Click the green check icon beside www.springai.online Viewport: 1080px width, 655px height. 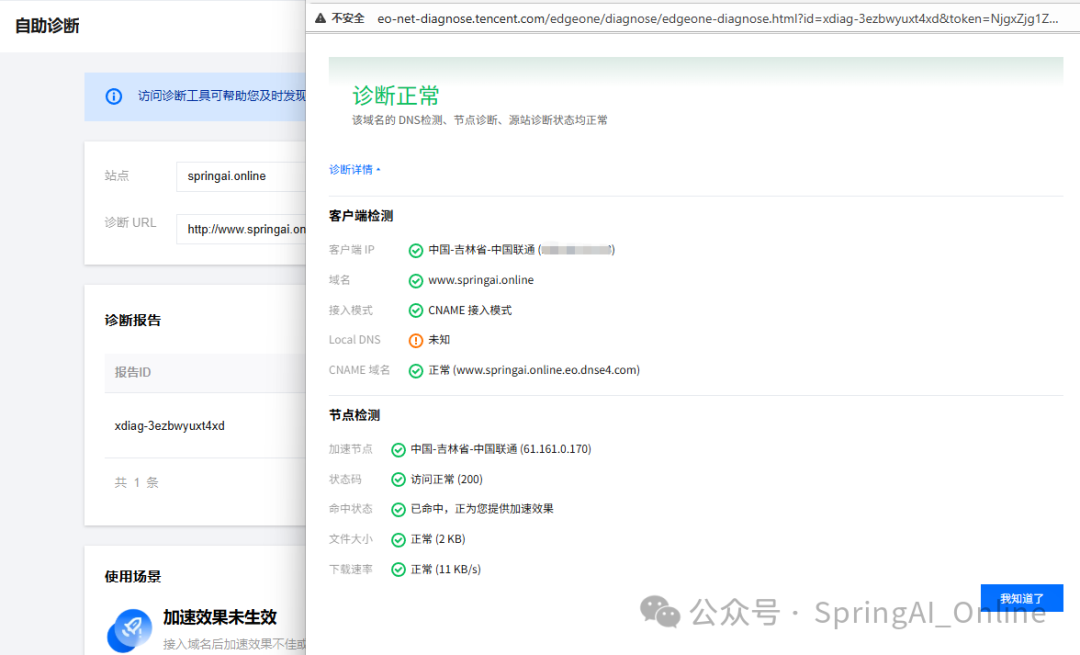click(x=416, y=281)
